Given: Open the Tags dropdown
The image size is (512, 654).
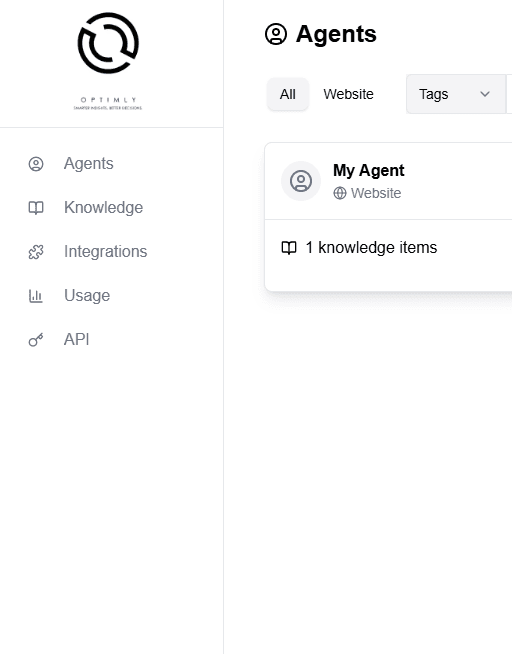Looking at the screenshot, I should pos(456,94).
